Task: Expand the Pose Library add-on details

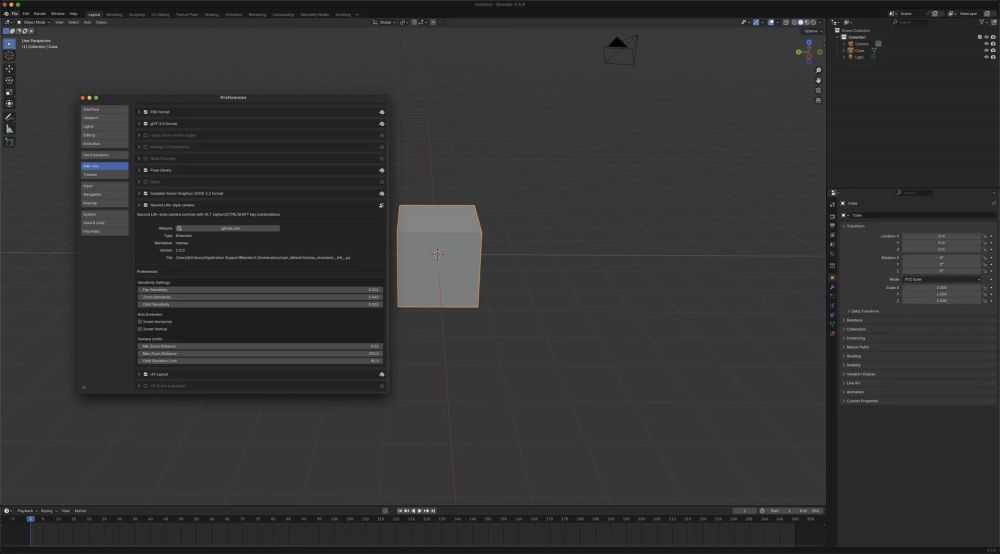Action: pos(139,170)
